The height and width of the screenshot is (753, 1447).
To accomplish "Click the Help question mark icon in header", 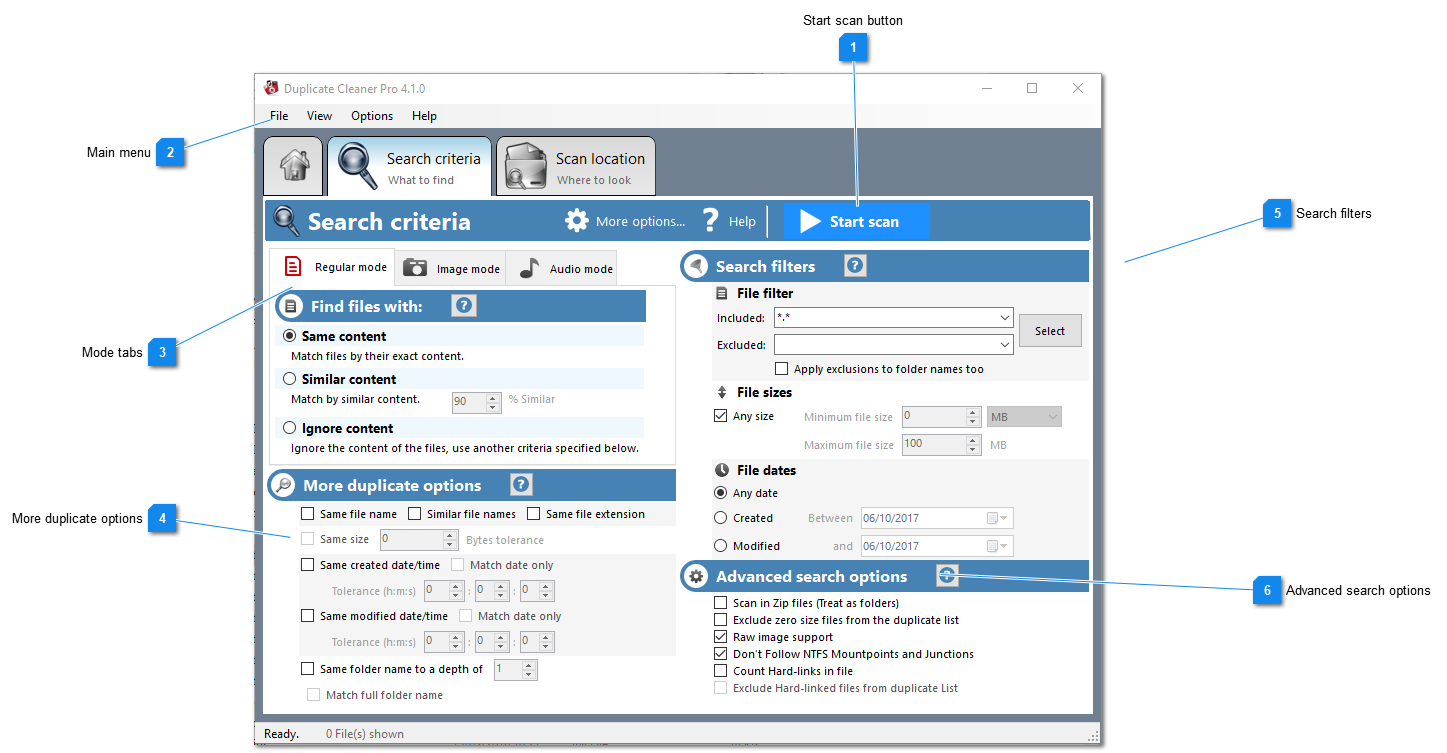I will [711, 221].
